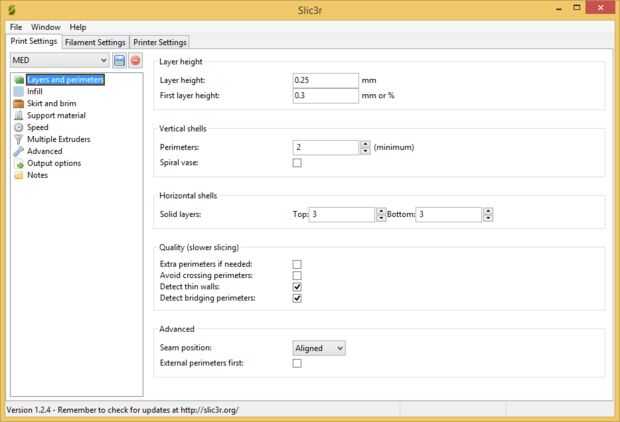
Task: Click the Perimeters value field
Action: (326, 148)
